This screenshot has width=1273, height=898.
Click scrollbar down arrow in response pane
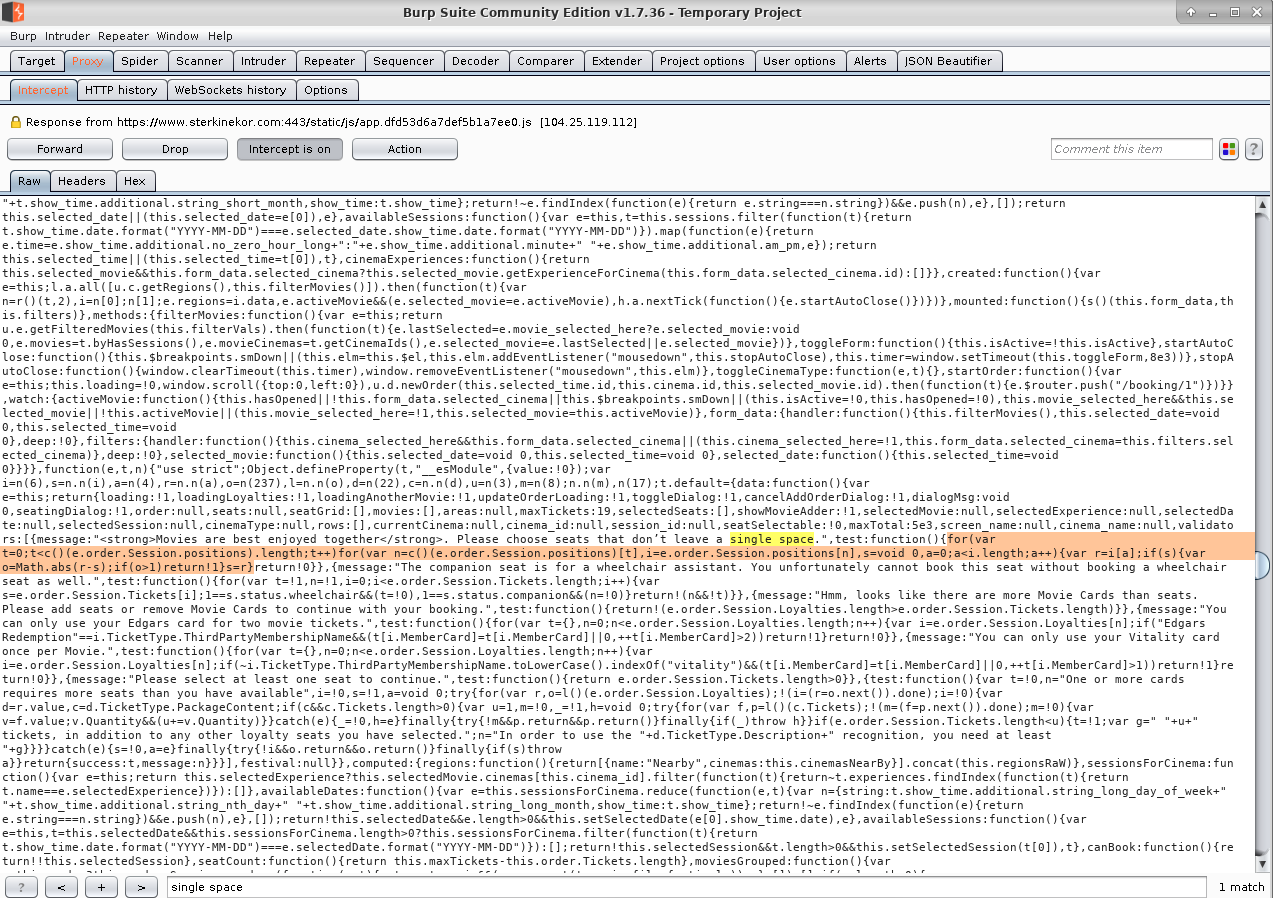(1263, 864)
